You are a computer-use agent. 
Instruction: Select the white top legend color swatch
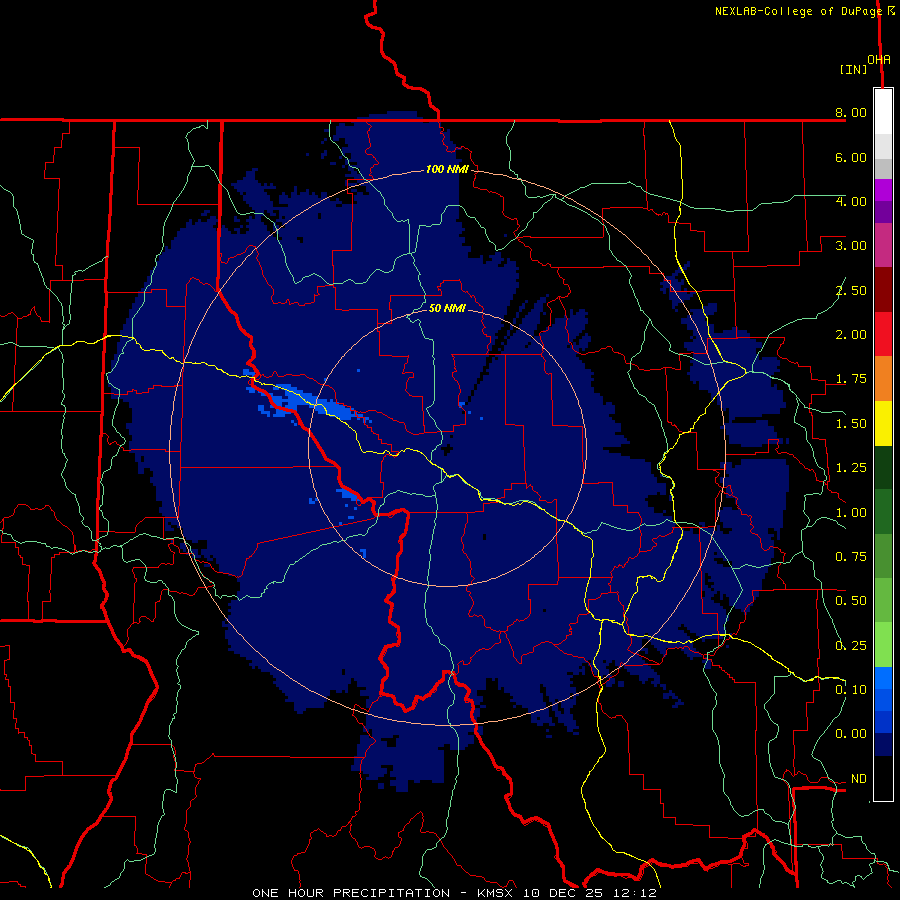tap(883, 112)
